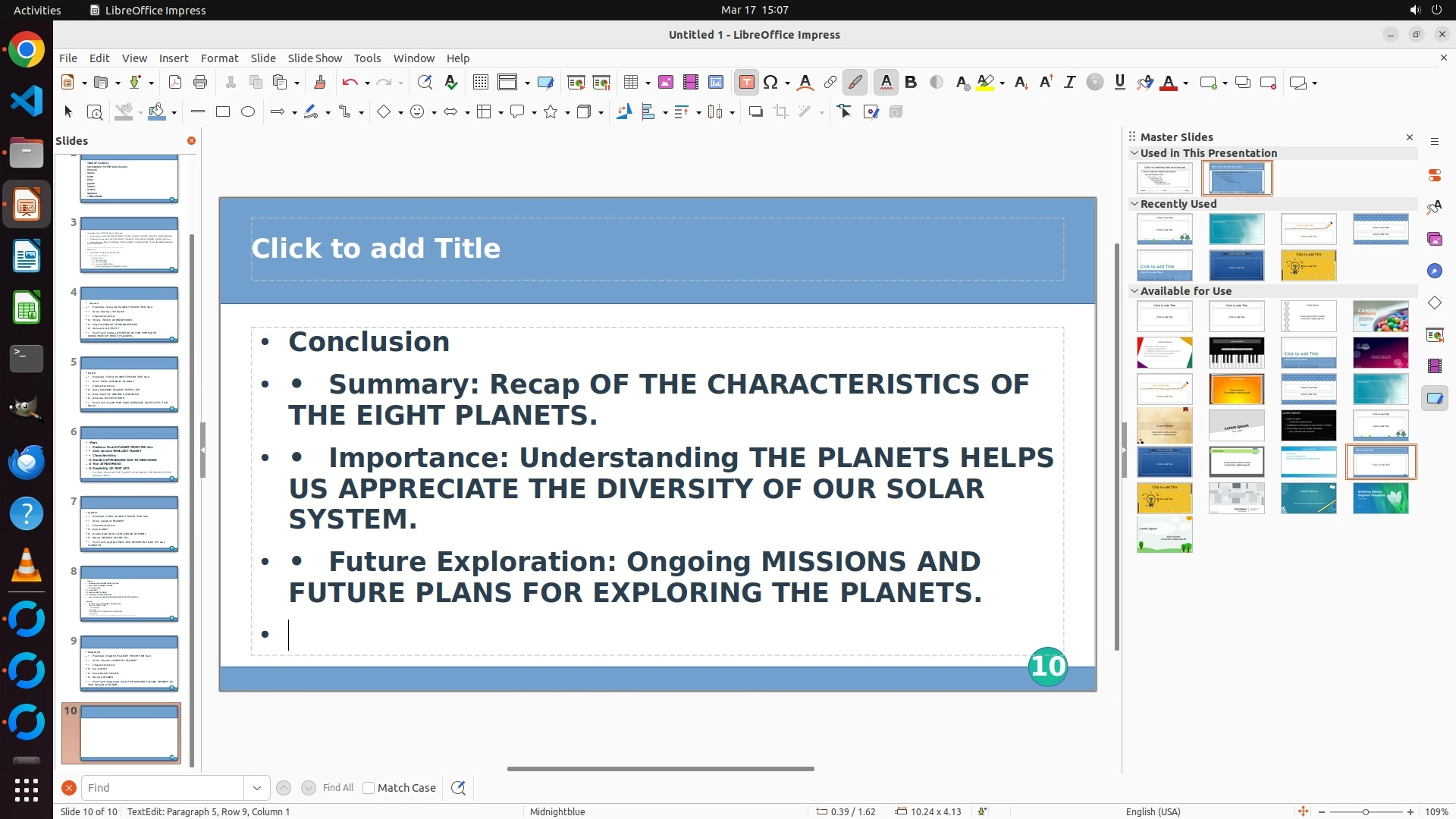1456x819 pixels.
Task: Click the Insert Special Character icon
Action: coord(770,83)
